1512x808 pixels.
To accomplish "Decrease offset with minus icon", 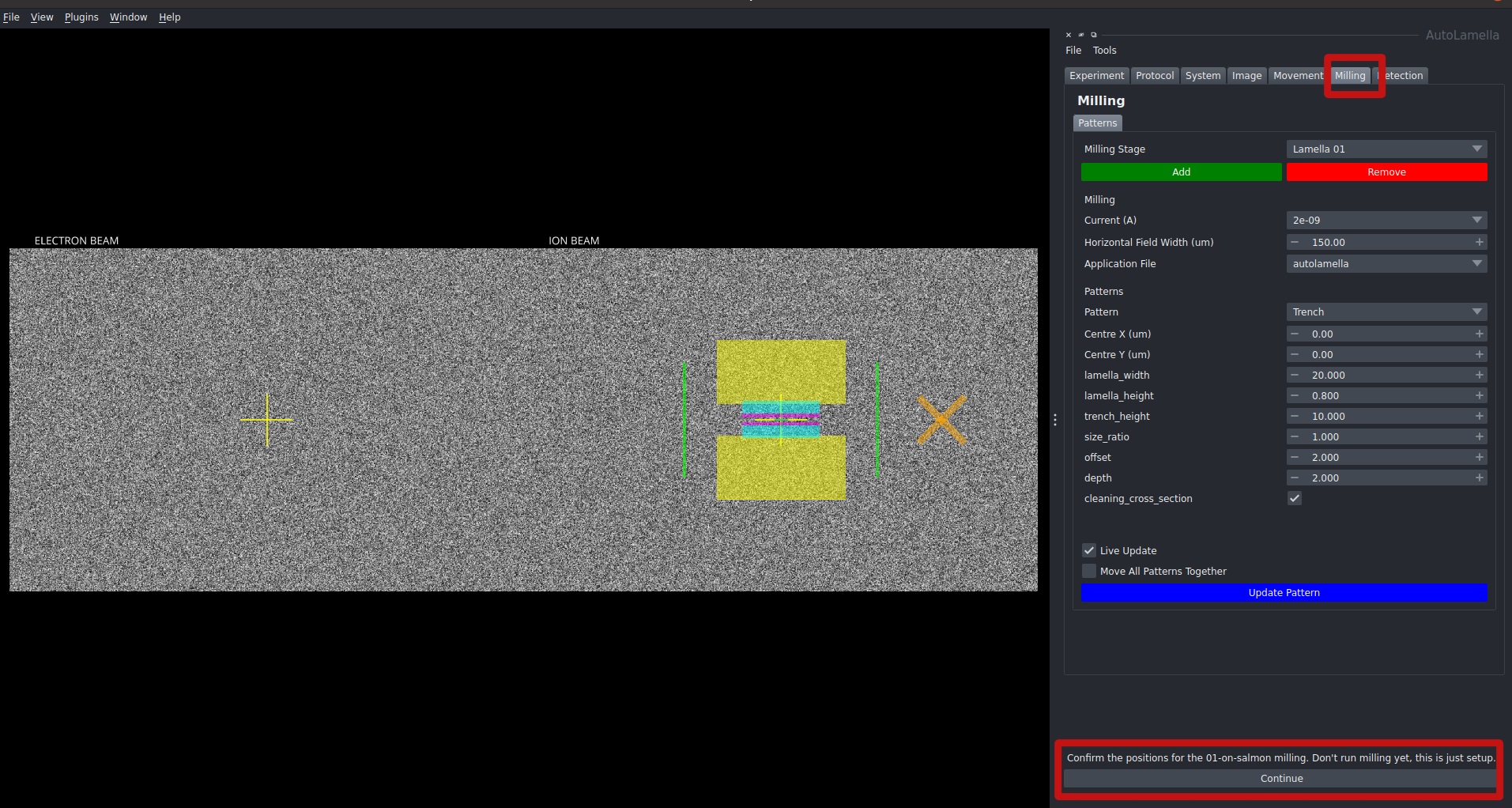I will (1295, 457).
